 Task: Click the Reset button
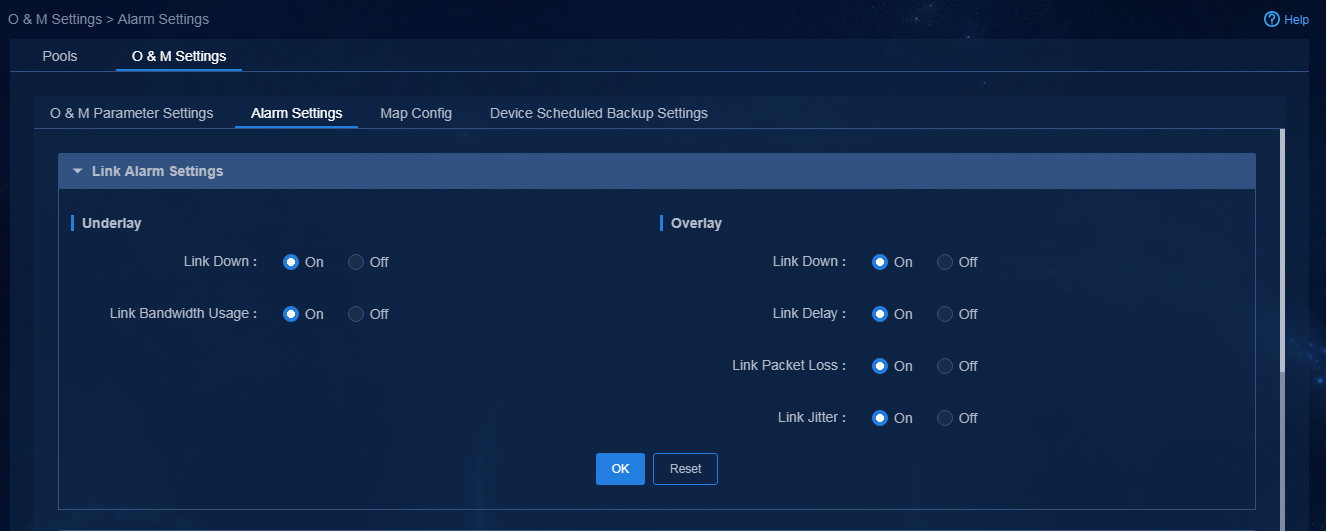point(685,469)
